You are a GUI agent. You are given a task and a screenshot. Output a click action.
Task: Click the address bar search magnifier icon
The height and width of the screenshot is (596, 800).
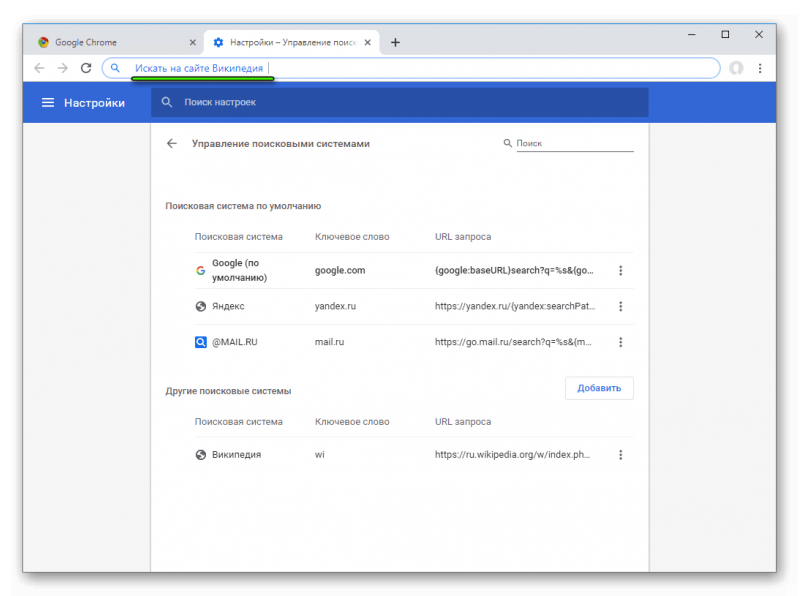115,68
